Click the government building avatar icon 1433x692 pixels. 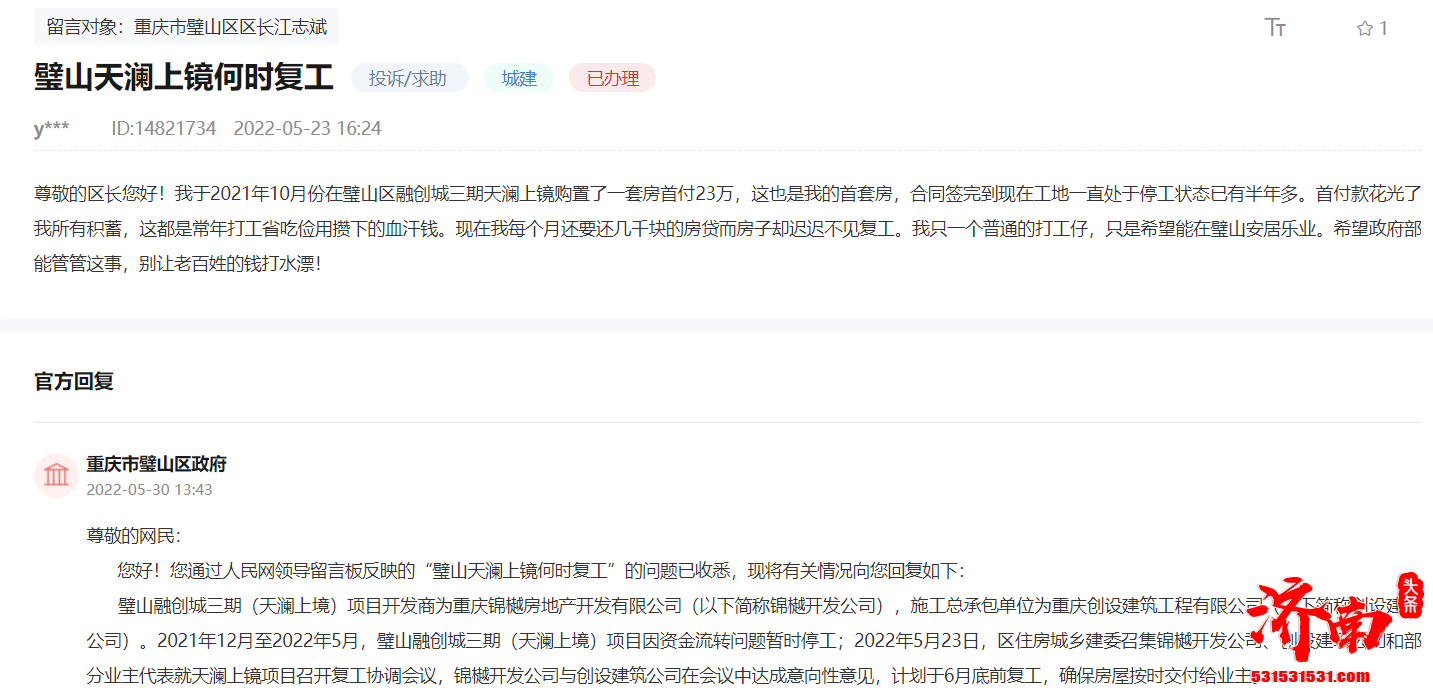[56, 475]
